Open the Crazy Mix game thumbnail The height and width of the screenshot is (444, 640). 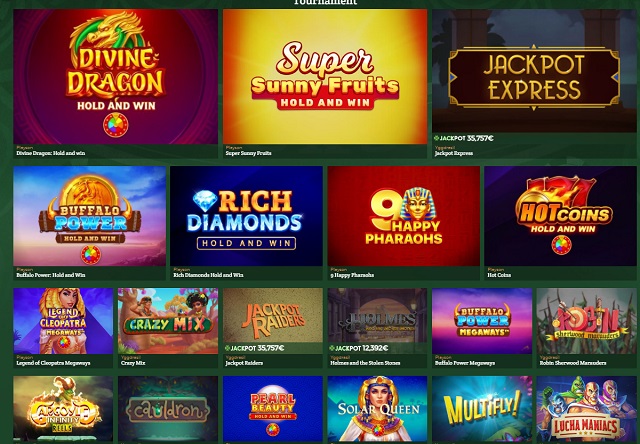pos(168,321)
